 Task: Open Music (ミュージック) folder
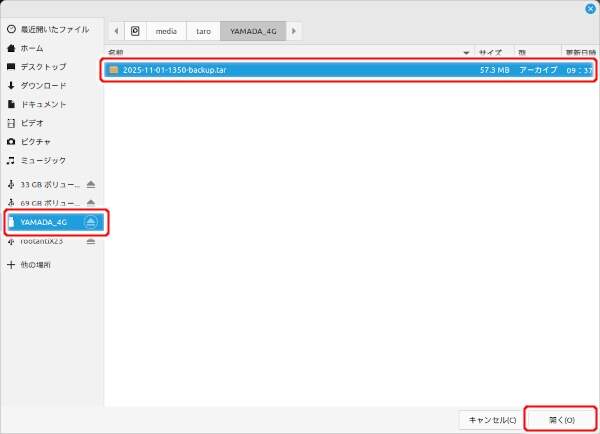[43, 160]
